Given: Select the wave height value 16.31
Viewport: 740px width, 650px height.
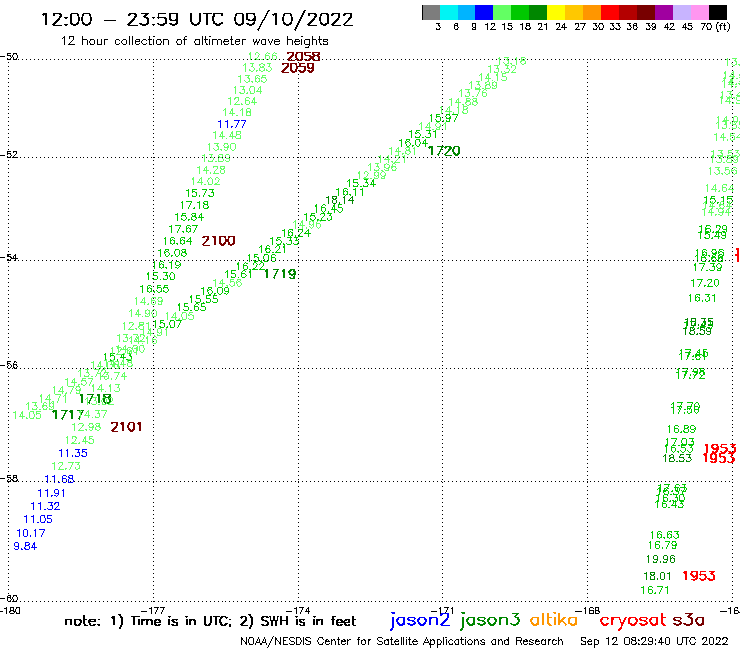Looking at the screenshot, I should (x=702, y=298).
